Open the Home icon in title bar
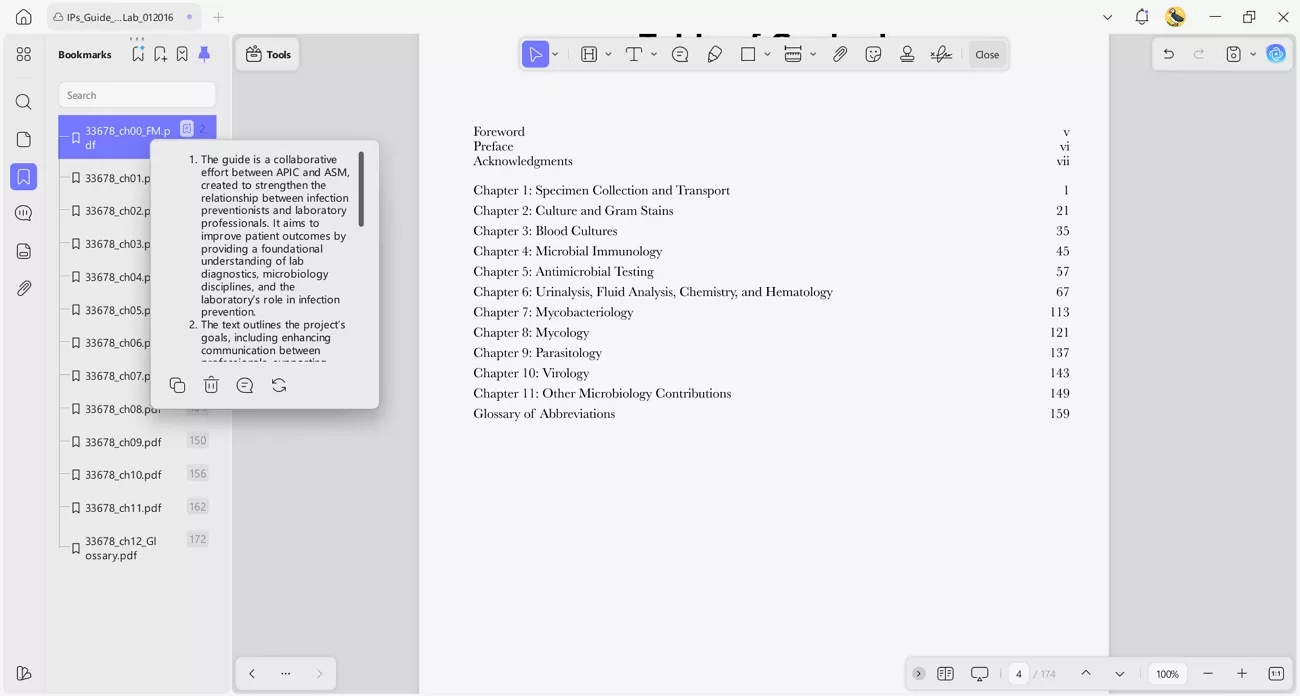This screenshot has width=1300, height=696. point(23,17)
